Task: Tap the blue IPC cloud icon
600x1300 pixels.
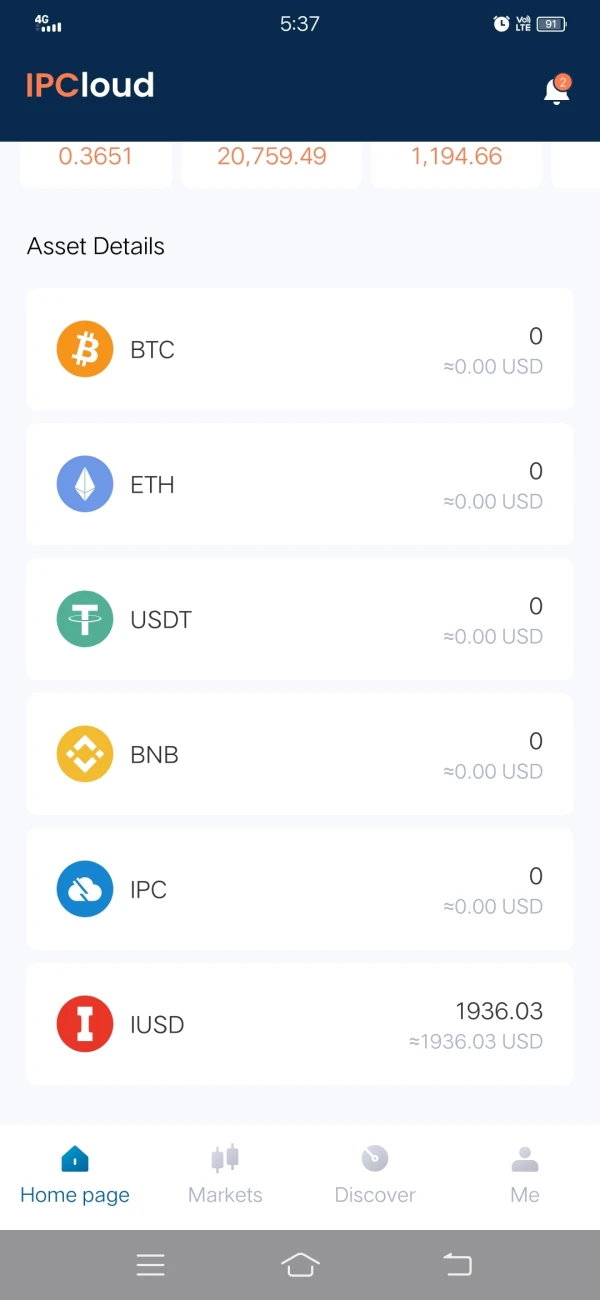Action: click(85, 889)
